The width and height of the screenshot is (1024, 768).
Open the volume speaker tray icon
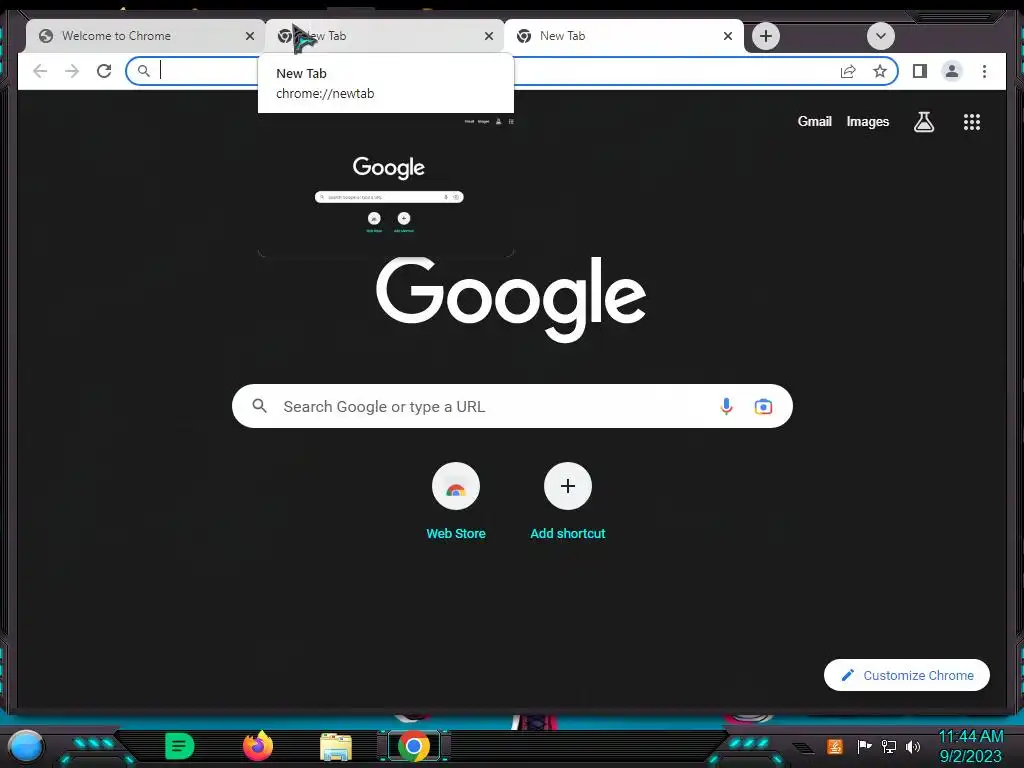coord(912,746)
